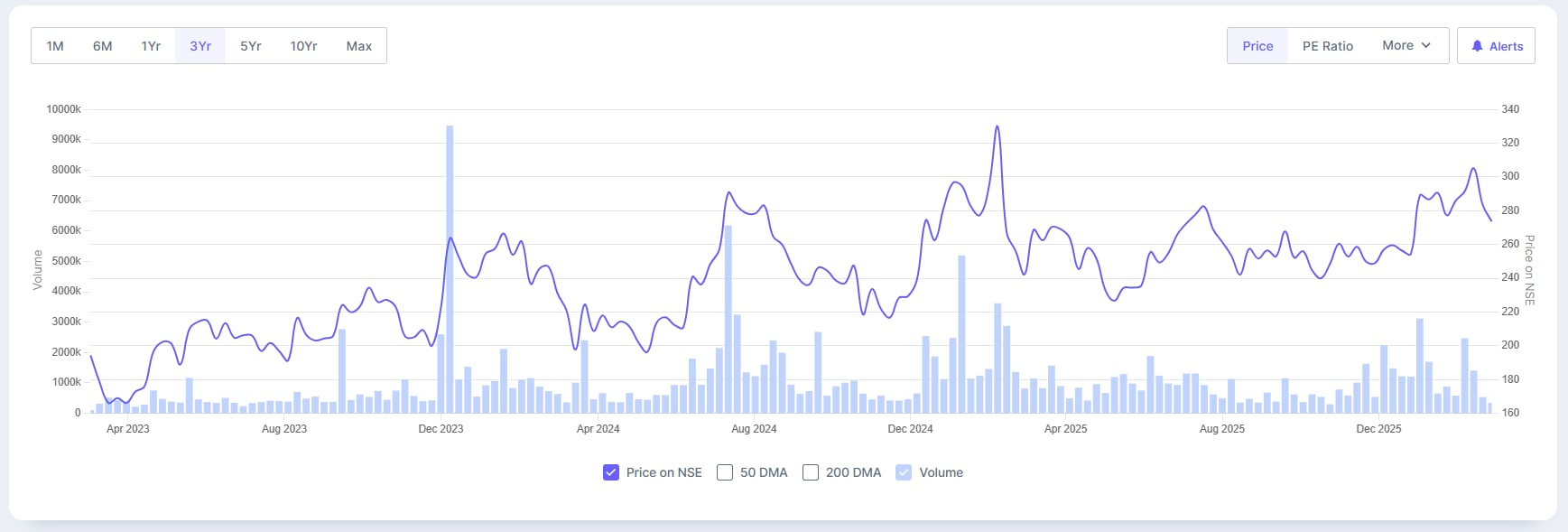This screenshot has height=532, width=1568.
Task: Click the bell icon in Alerts
Action: (1477, 46)
